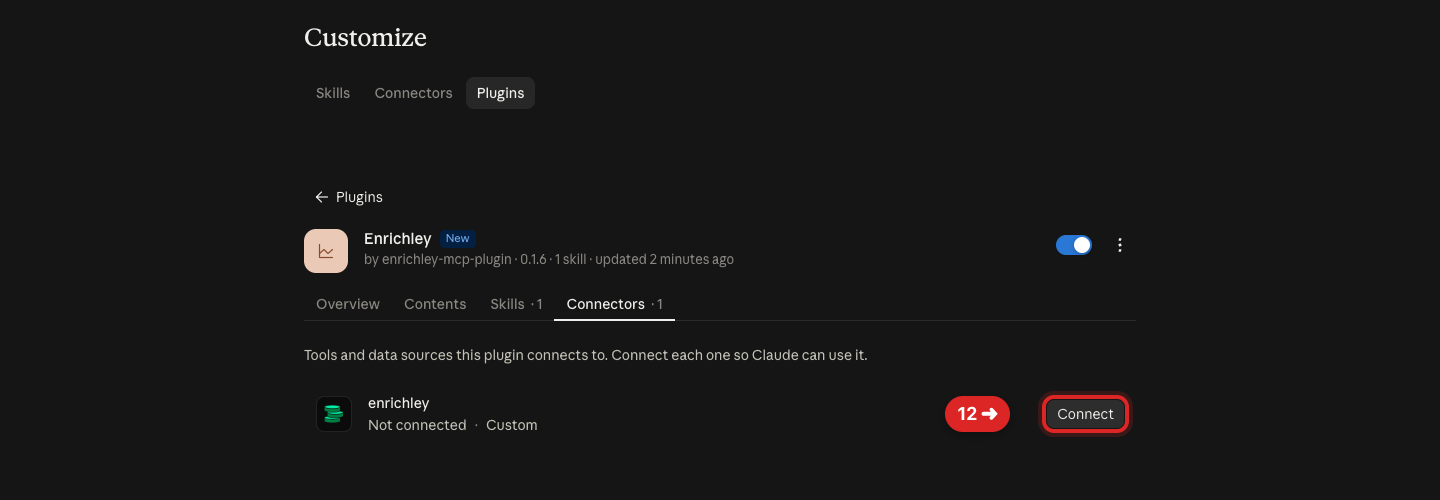Click the Enrichley plugin chart icon
Viewport: 1440px width, 500px height.
(x=326, y=251)
